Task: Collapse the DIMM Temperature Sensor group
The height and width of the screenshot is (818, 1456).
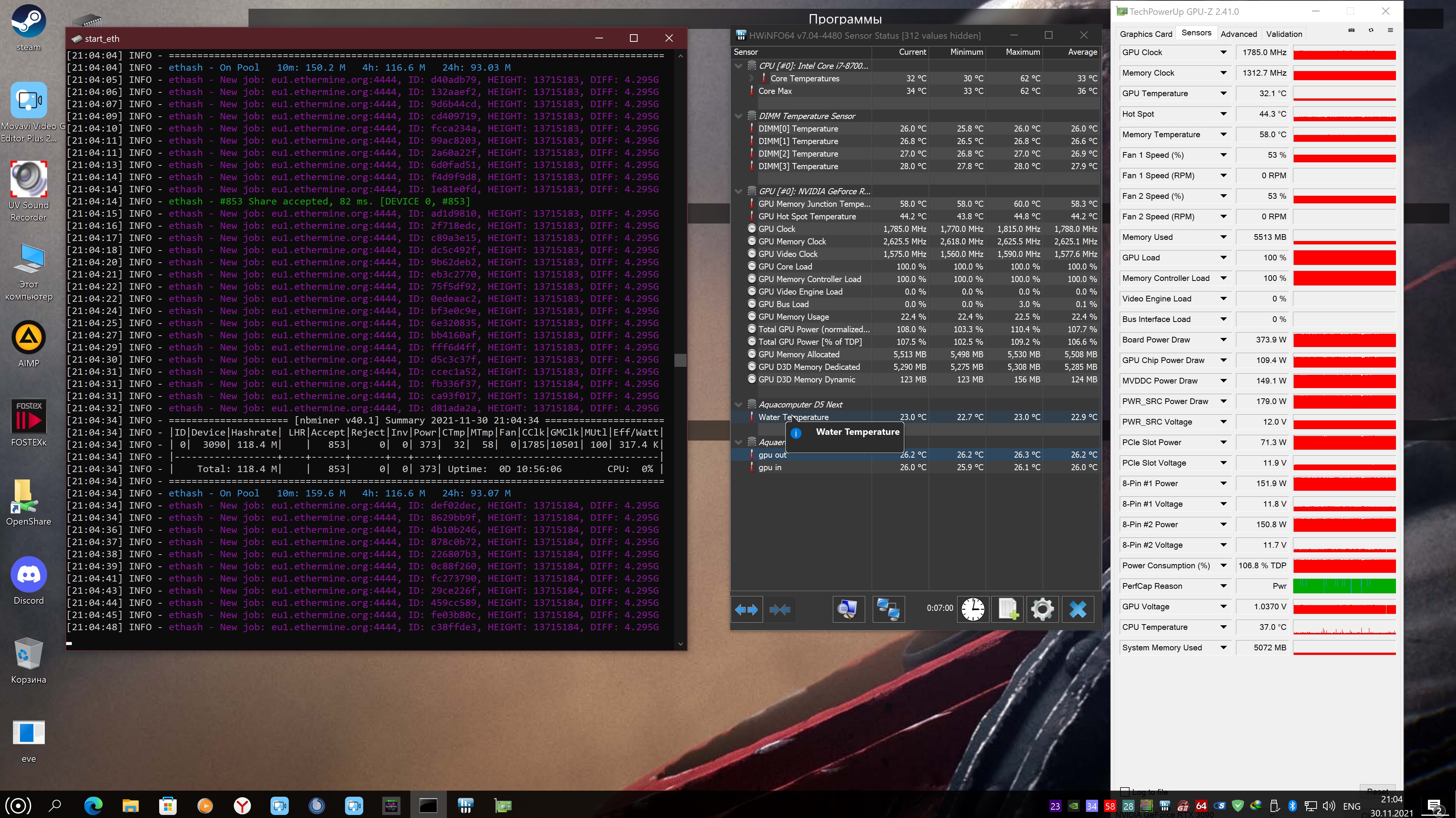Action: tap(738, 116)
